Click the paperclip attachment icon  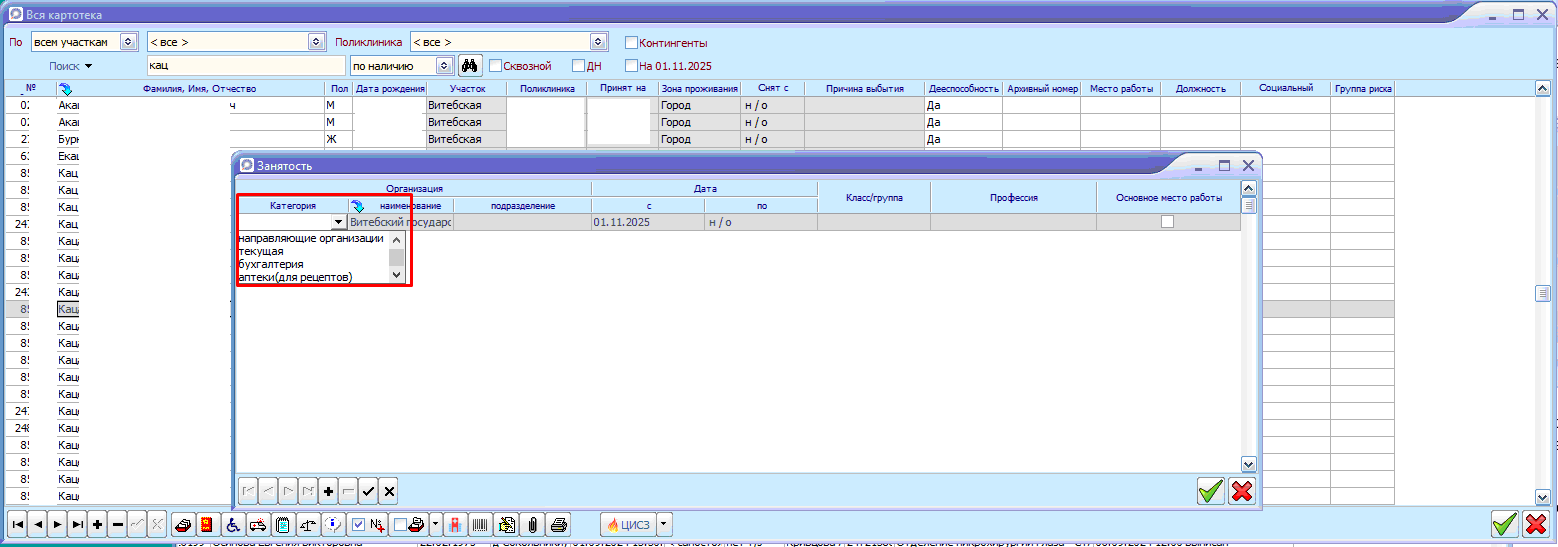coord(533,524)
